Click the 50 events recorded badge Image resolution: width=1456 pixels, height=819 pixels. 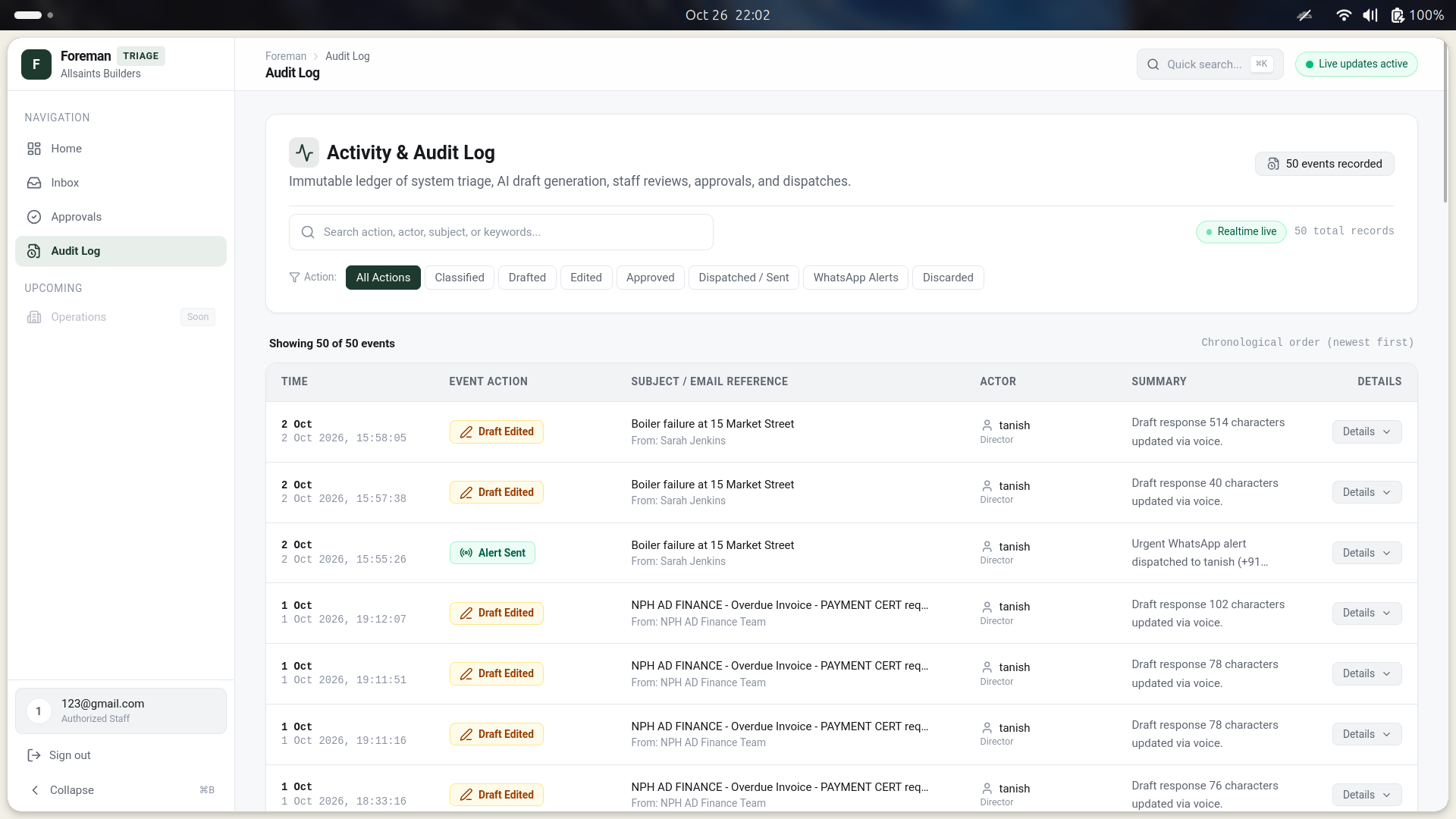(x=1324, y=164)
